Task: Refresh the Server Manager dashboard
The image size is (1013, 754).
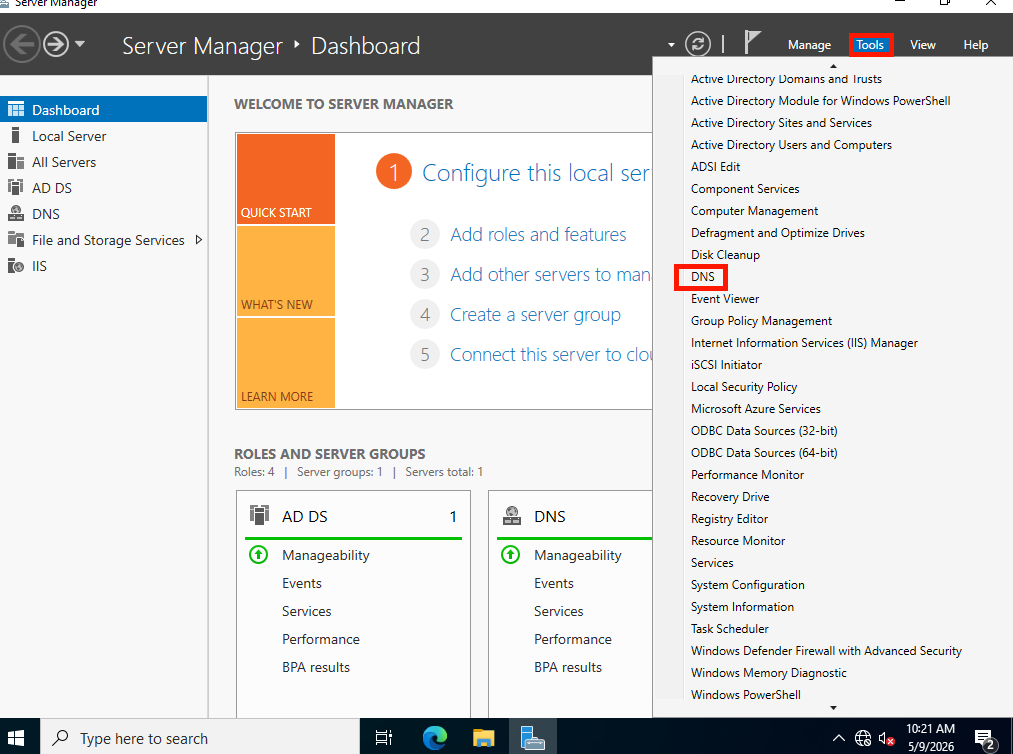Action: [698, 44]
